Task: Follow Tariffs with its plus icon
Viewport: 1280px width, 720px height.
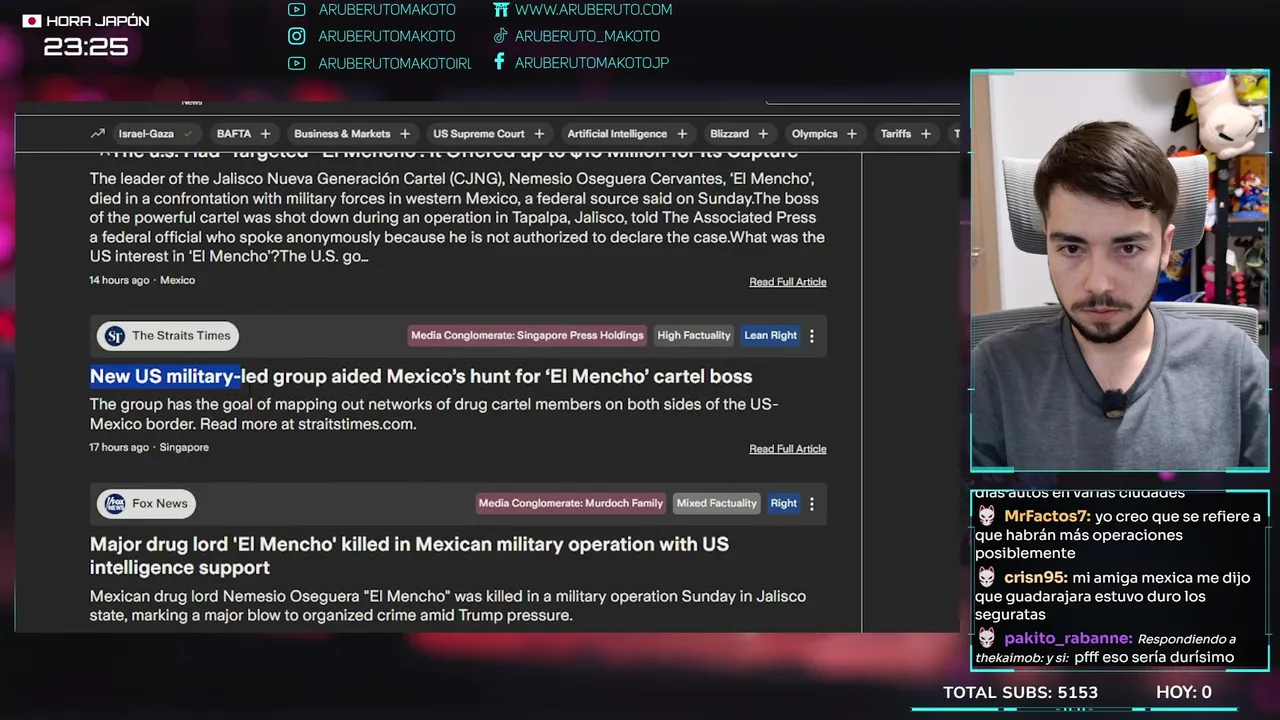Action: (926, 134)
